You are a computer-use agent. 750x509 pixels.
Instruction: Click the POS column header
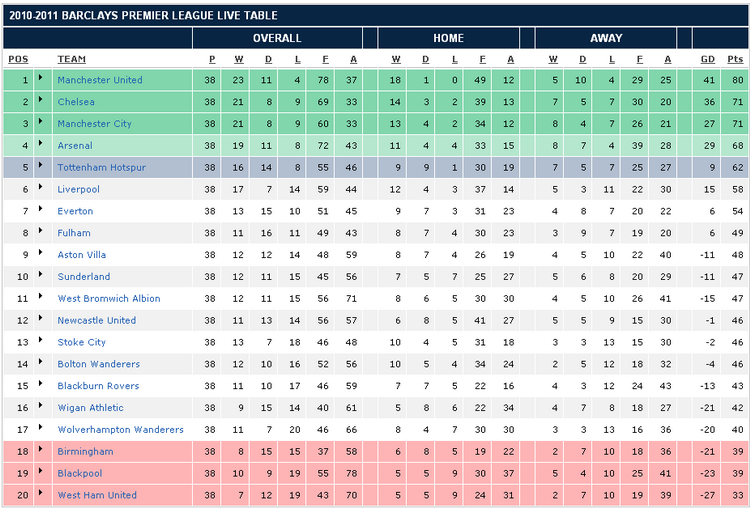pos(18,59)
